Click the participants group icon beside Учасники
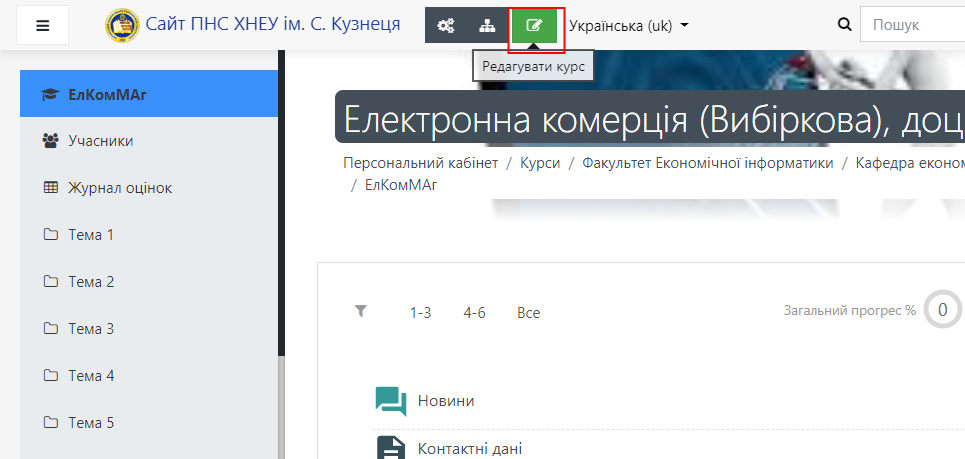 point(50,141)
